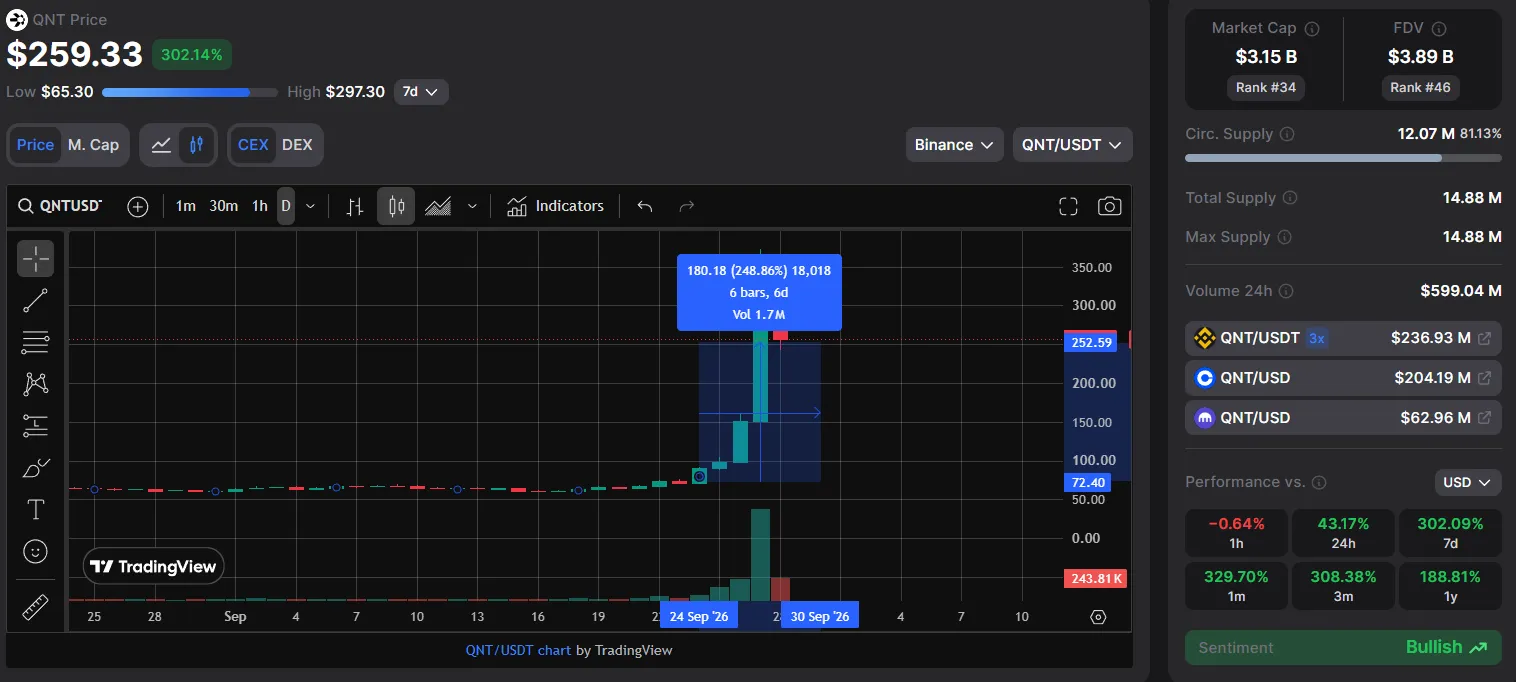Take a chart snapshot with camera icon
Image resolution: width=1516 pixels, height=682 pixels.
coord(1109,206)
